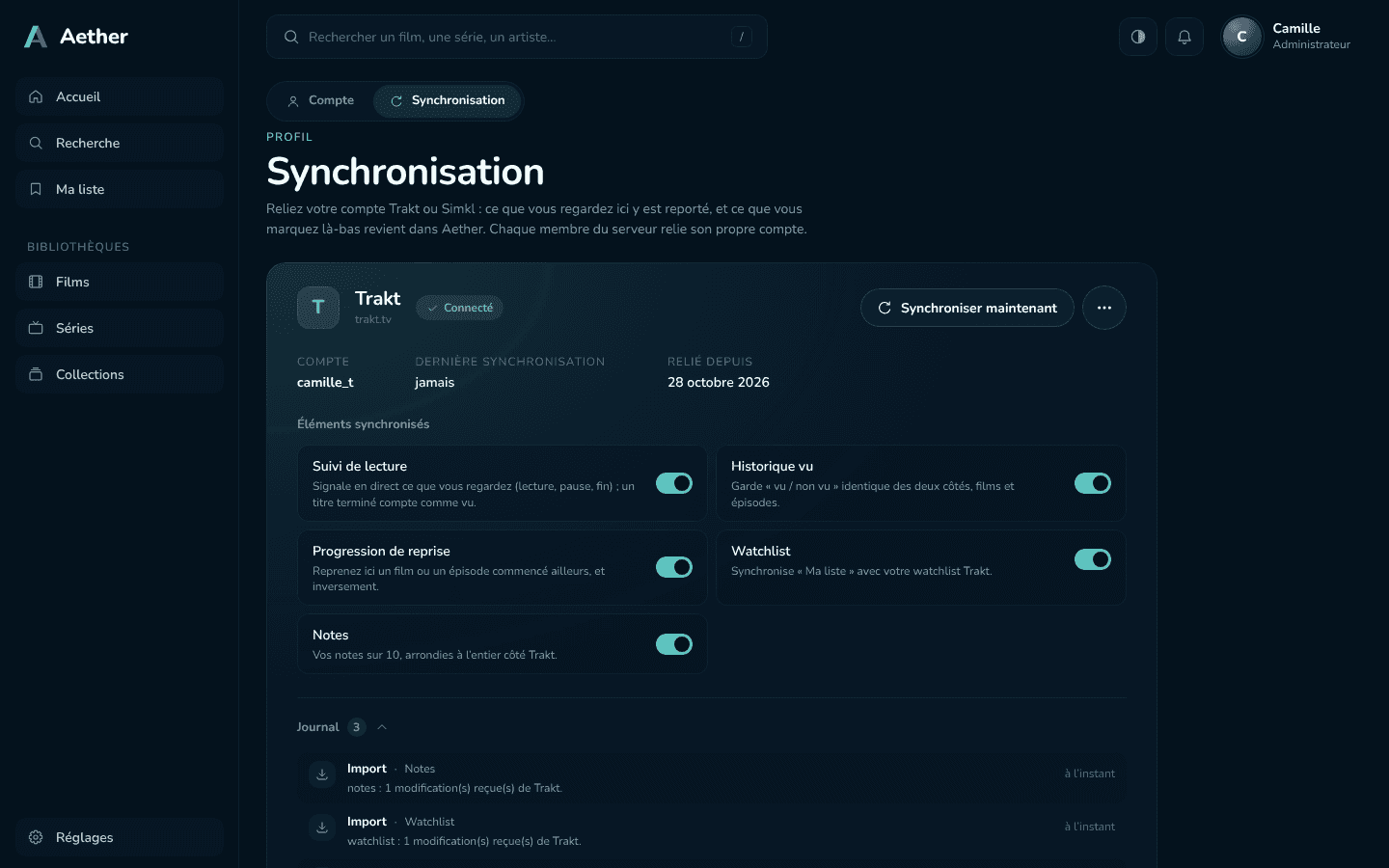Image resolution: width=1389 pixels, height=868 pixels.
Task: Click the Camille Administrateur name
Action: tap(1311, 36)
